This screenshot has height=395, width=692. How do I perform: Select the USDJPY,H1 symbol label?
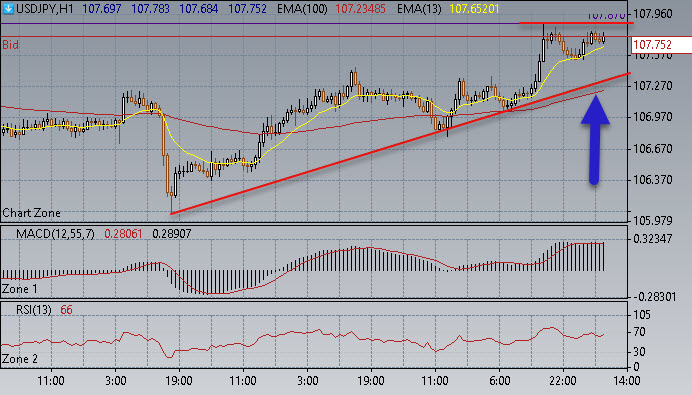coord(45,9)
